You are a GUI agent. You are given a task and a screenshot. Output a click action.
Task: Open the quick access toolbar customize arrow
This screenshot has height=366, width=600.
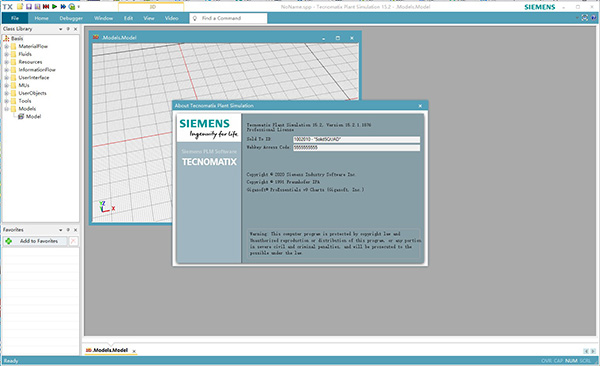[x=79, y=7]
